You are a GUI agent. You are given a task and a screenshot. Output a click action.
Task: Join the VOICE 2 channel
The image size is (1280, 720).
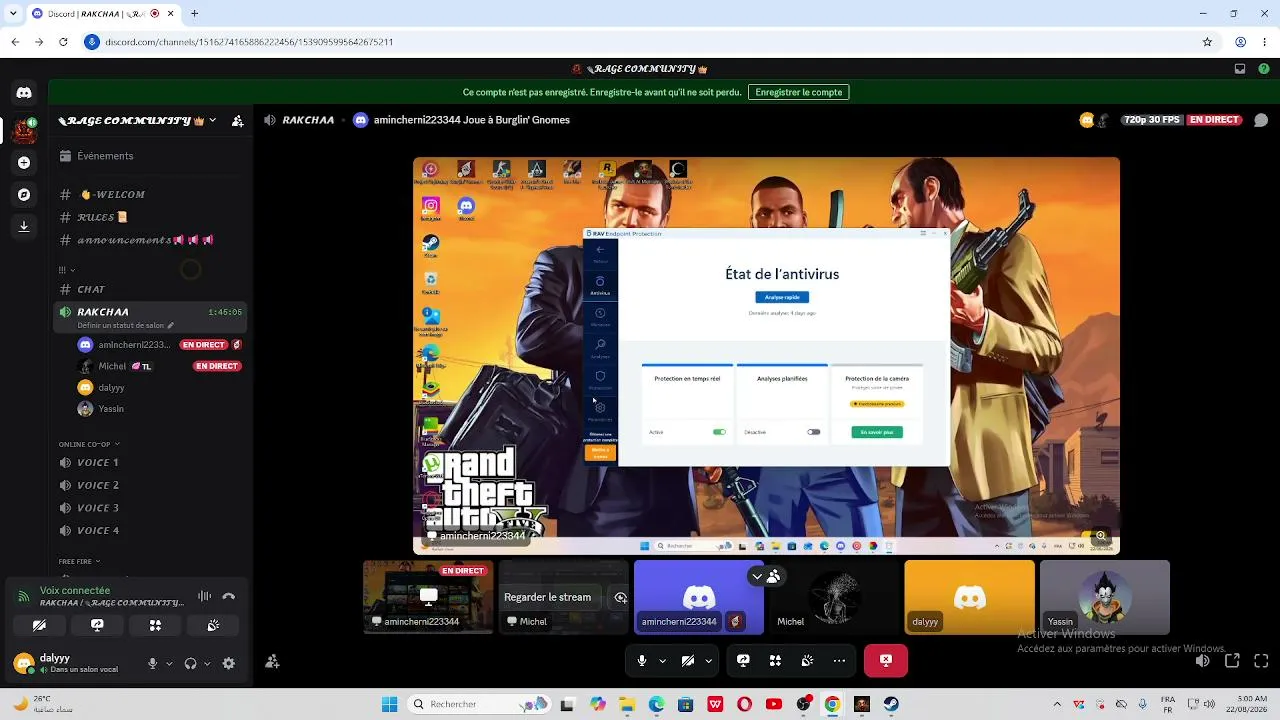pyautogui.click(x=150, y=485)
